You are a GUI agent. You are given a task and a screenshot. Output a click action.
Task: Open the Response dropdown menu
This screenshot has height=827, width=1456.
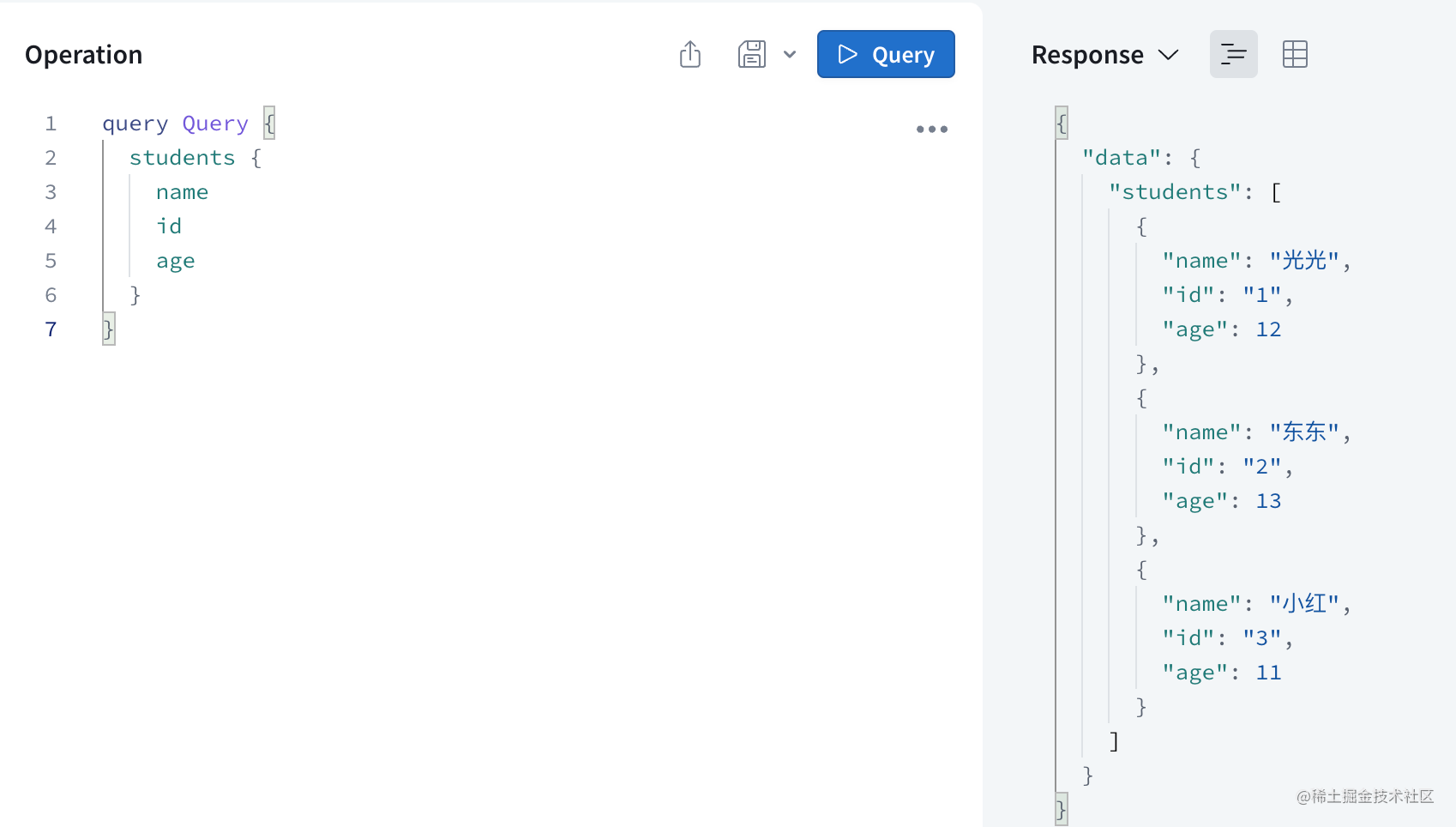pyautogui.click(x=1168, y=54)
